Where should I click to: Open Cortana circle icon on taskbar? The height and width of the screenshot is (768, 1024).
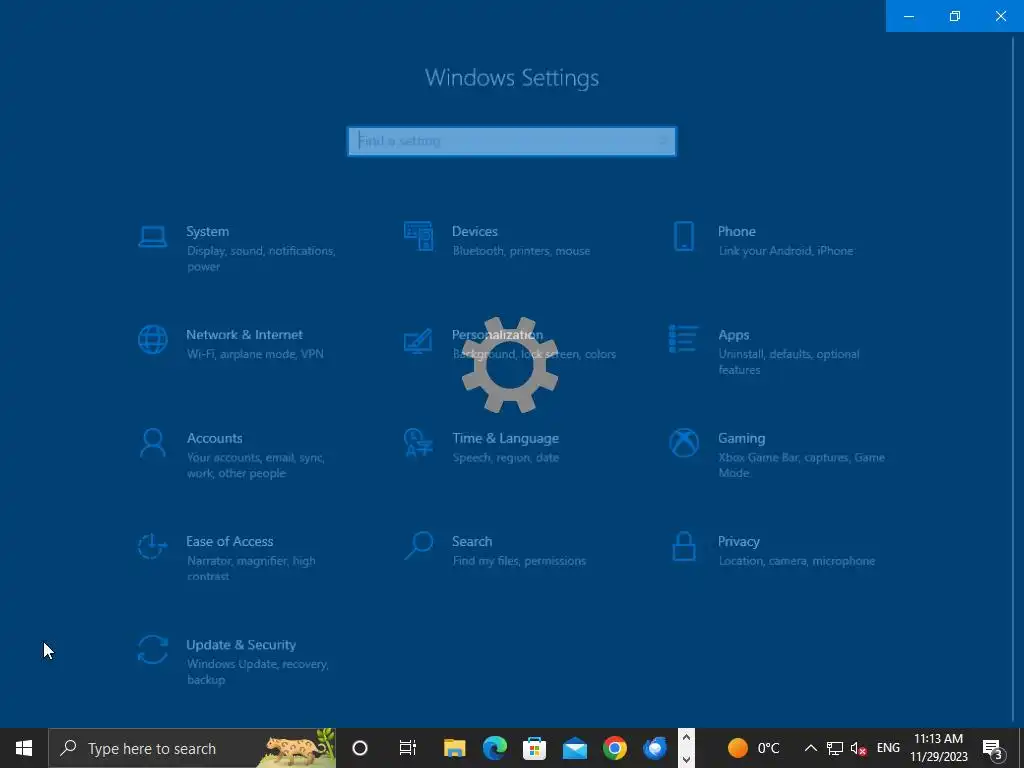pyautogui.click(x=360, y=748)
